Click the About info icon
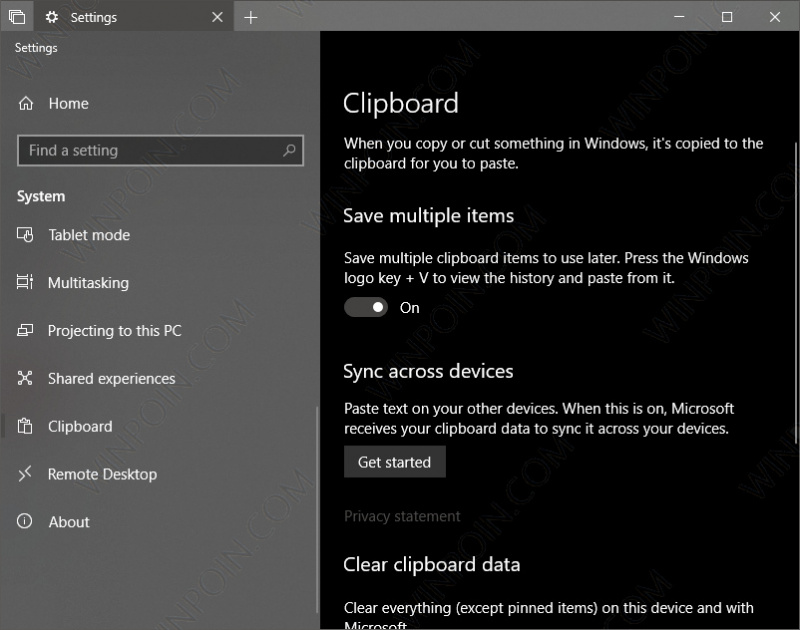Screen dimensions: 800x630 click(x=24, y=521)
